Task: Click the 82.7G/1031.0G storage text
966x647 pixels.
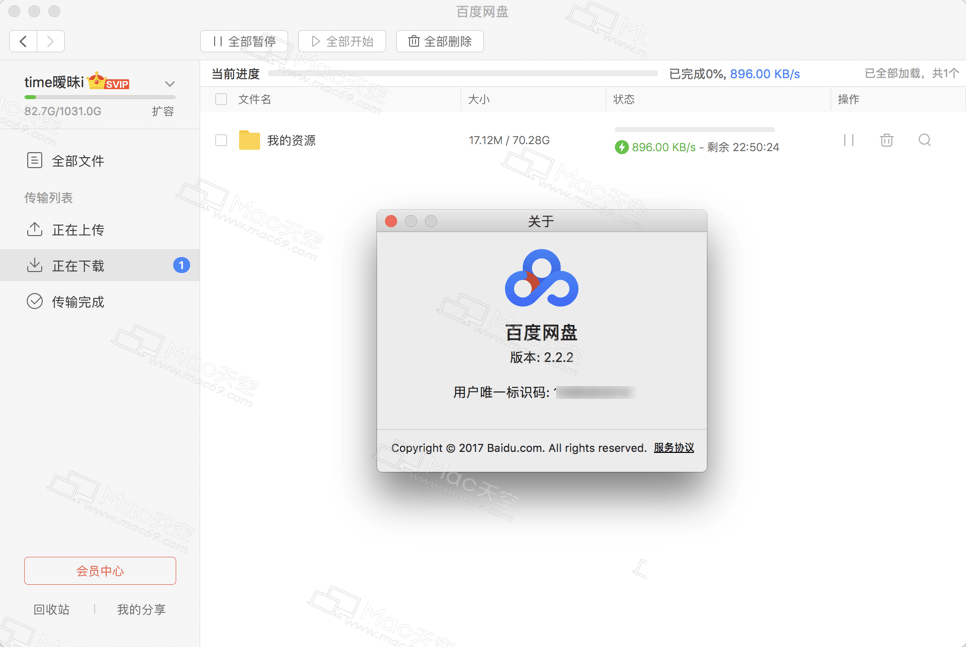Action: click(x=63, y=112)
